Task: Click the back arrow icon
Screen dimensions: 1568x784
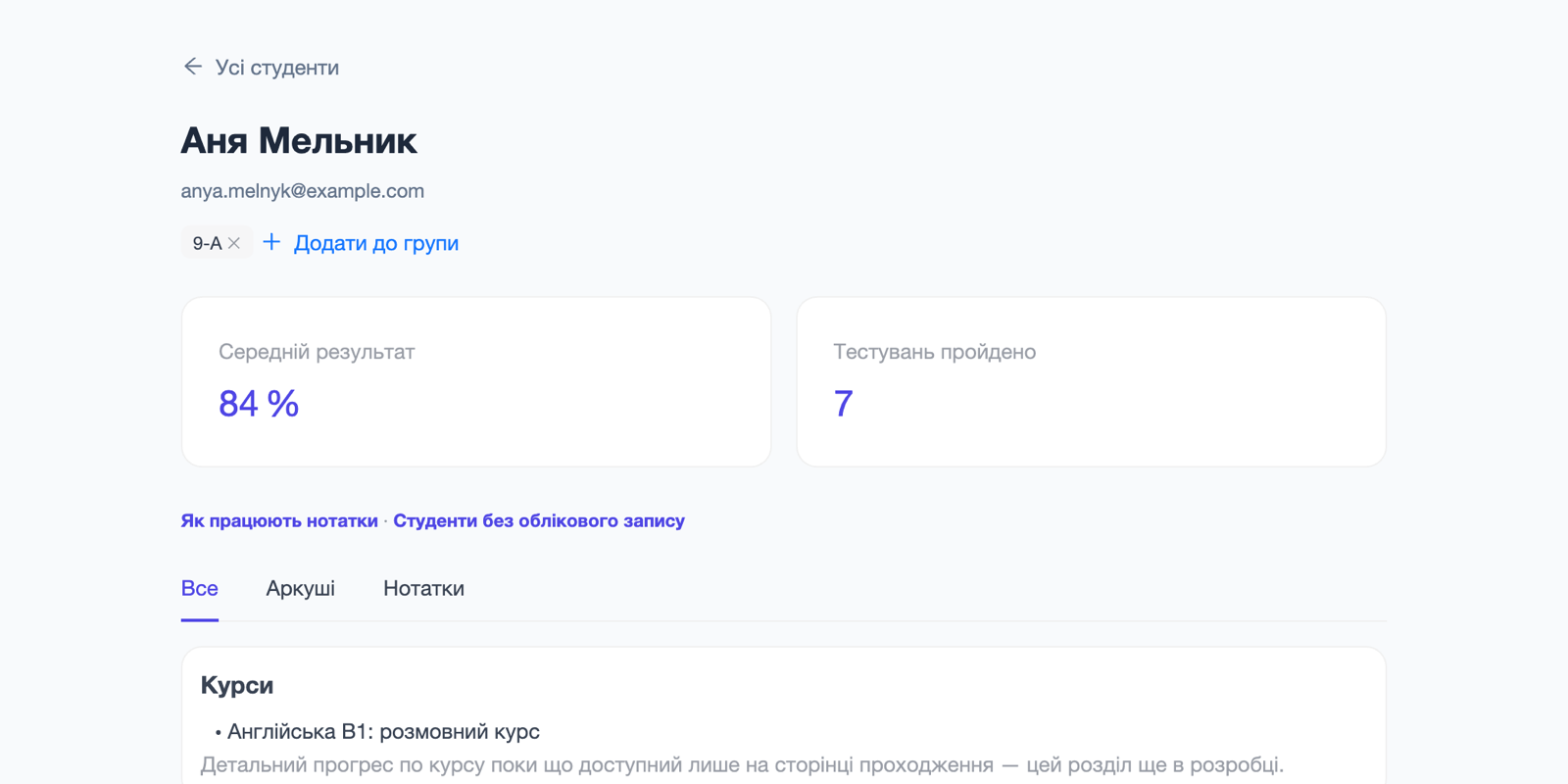Action: click(193, 67)
